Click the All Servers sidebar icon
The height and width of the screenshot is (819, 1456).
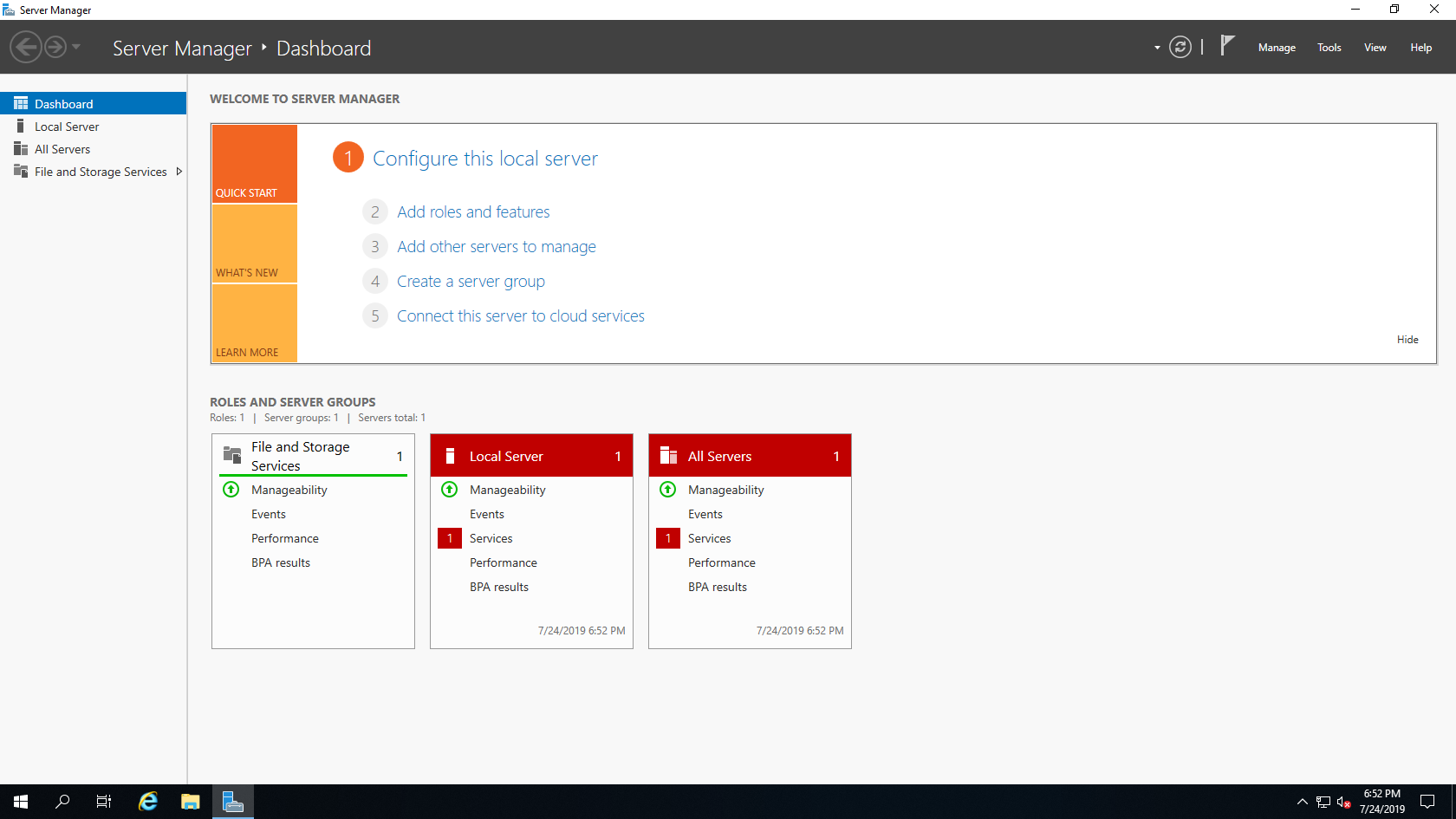tap(21, 148)
